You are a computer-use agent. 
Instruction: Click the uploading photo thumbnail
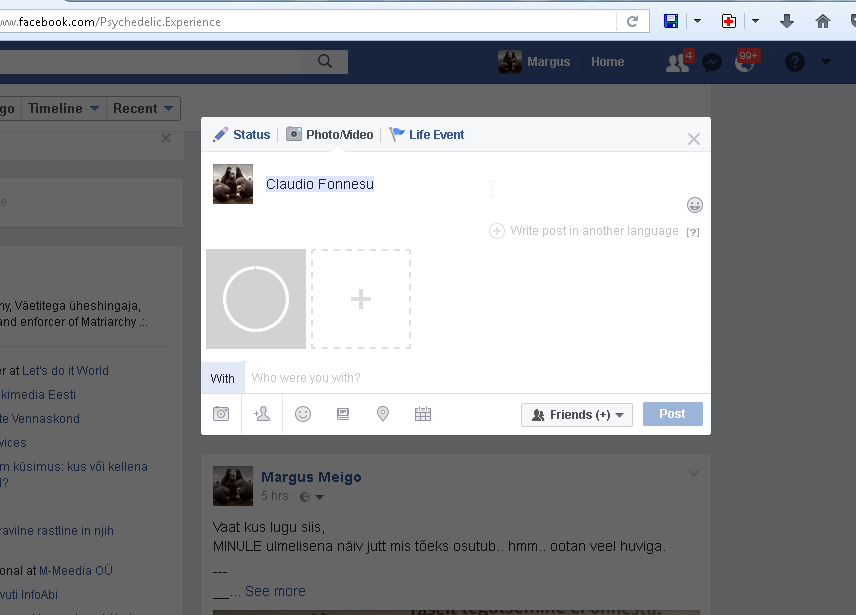pos(256,299)
